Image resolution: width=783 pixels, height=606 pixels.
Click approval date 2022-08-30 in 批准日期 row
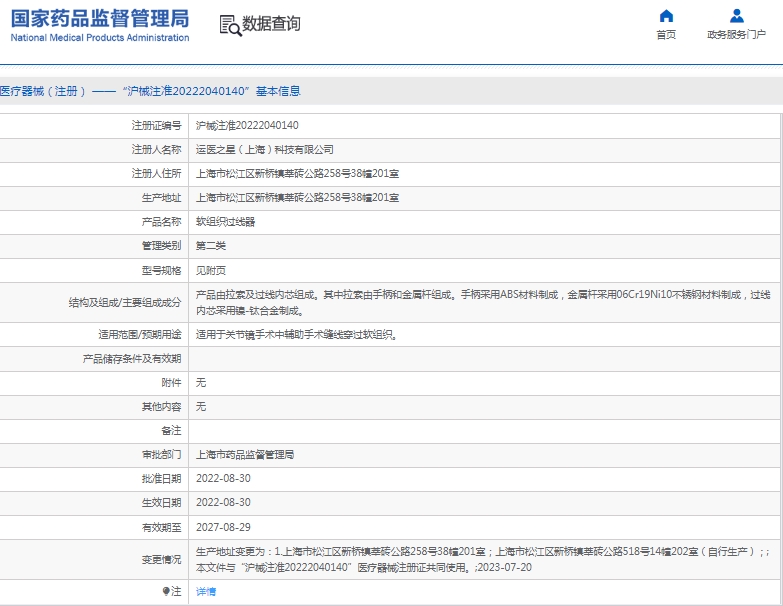click(x=223, y=478)
